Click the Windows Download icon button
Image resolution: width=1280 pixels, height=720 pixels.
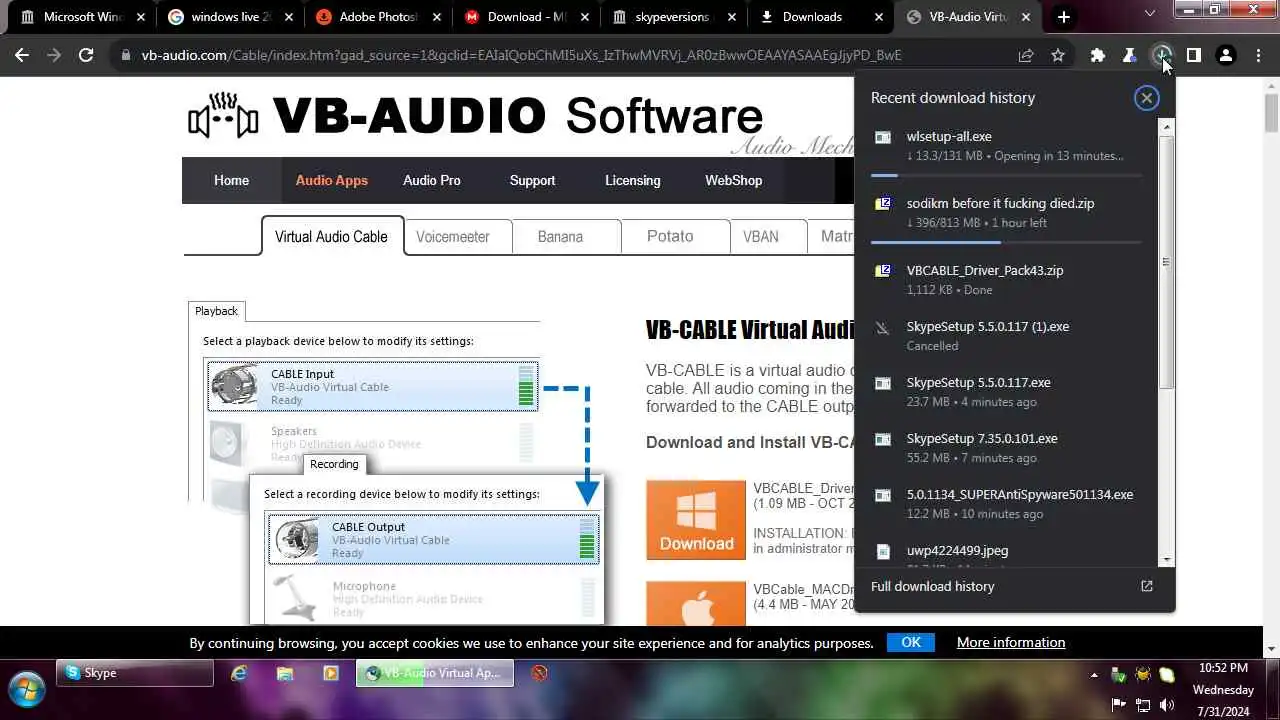tap(696, 520)
